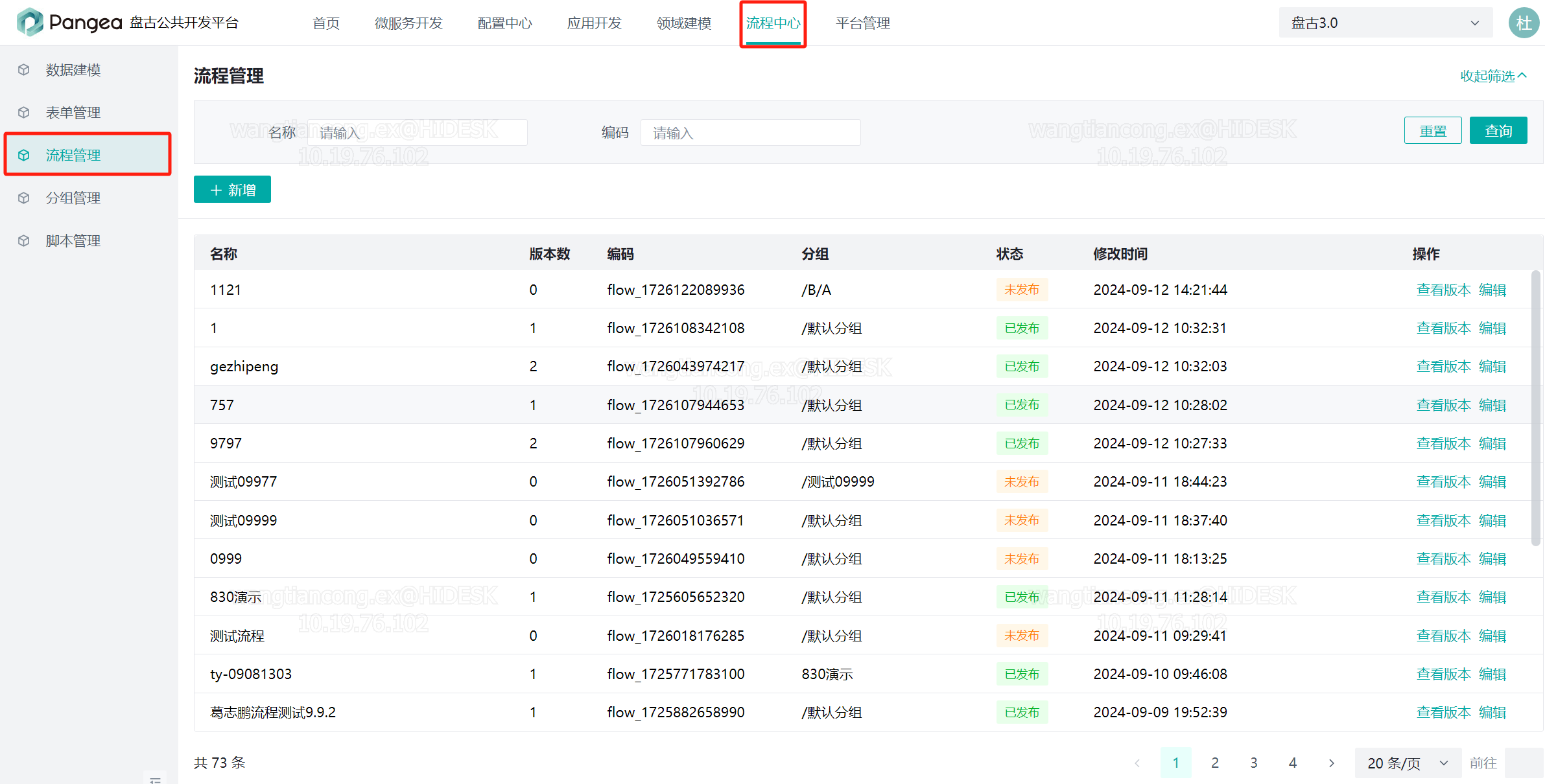Open the 盘古3.0 project dropdown

1386,23
